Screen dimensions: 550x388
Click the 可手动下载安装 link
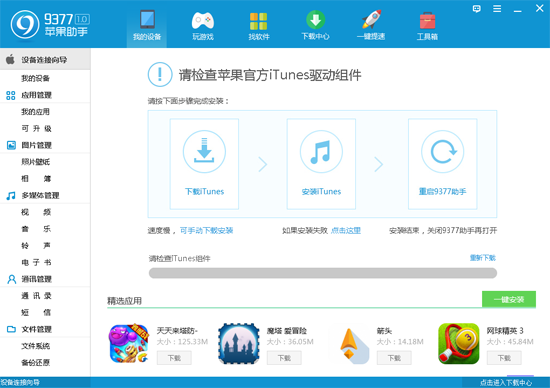point(207,230)
